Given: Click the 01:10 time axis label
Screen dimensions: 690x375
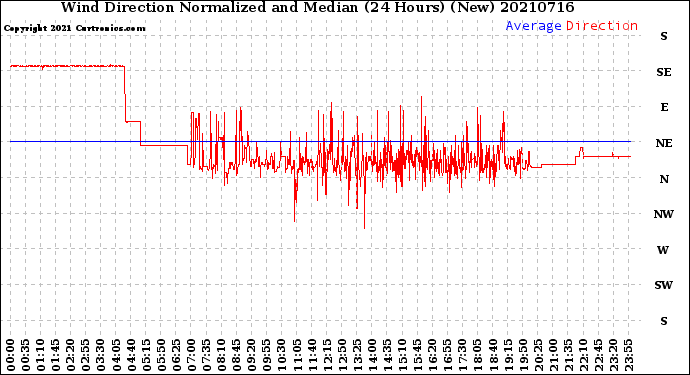Looking at the screenshot, I should [x=41, y=355].
